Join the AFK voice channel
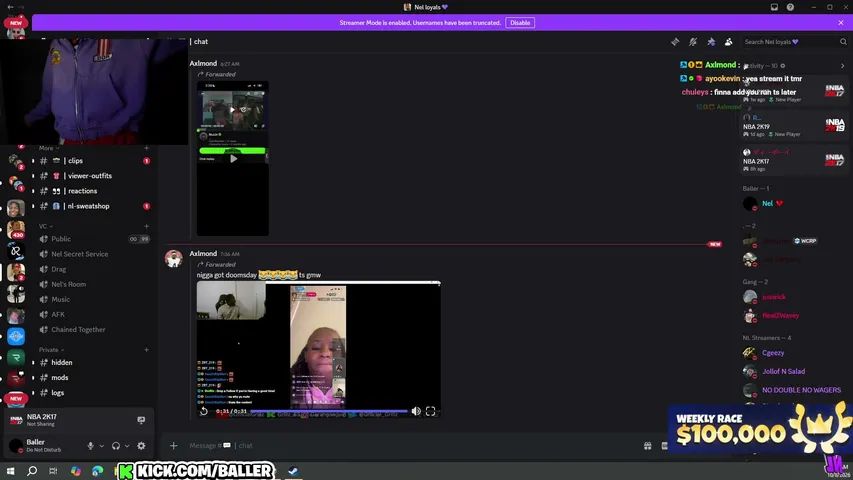This screenshot has width=853, height=480. click(58, 315)
